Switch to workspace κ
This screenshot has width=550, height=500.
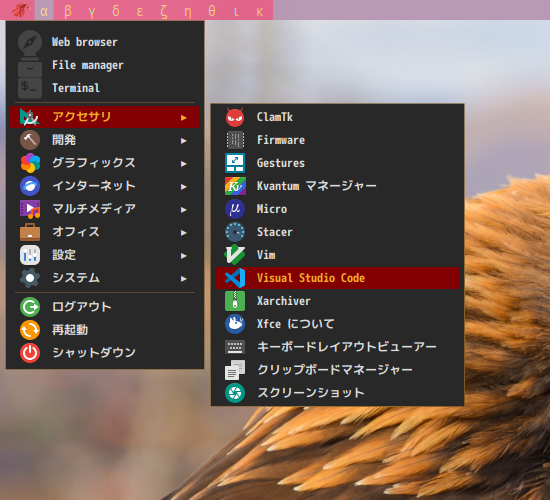coord(260,11)
